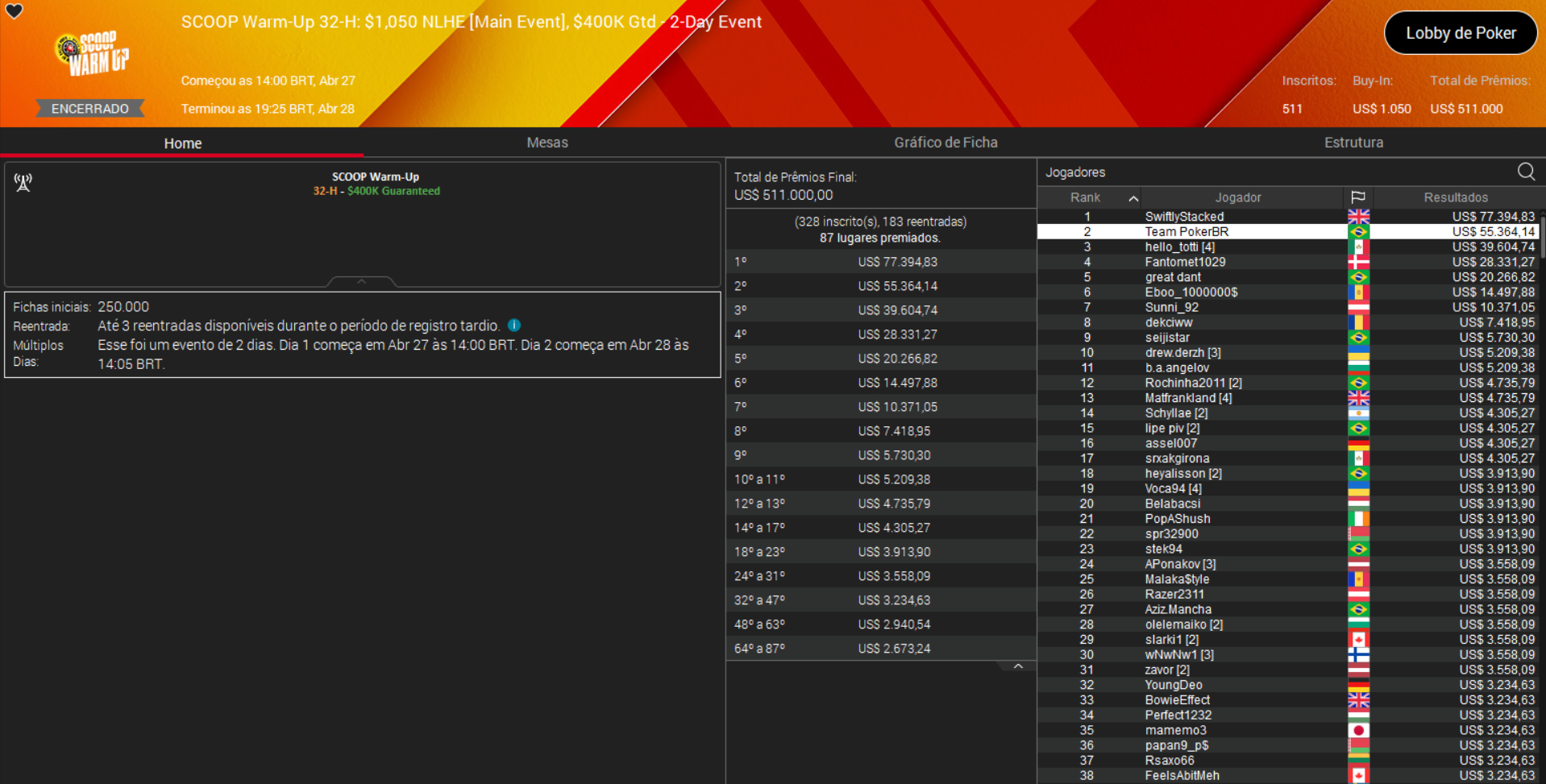The width and height of the screenshot is (1546, 784).
Task: Click BowieEffect's UK flag
Action: tap(1358, 700)
